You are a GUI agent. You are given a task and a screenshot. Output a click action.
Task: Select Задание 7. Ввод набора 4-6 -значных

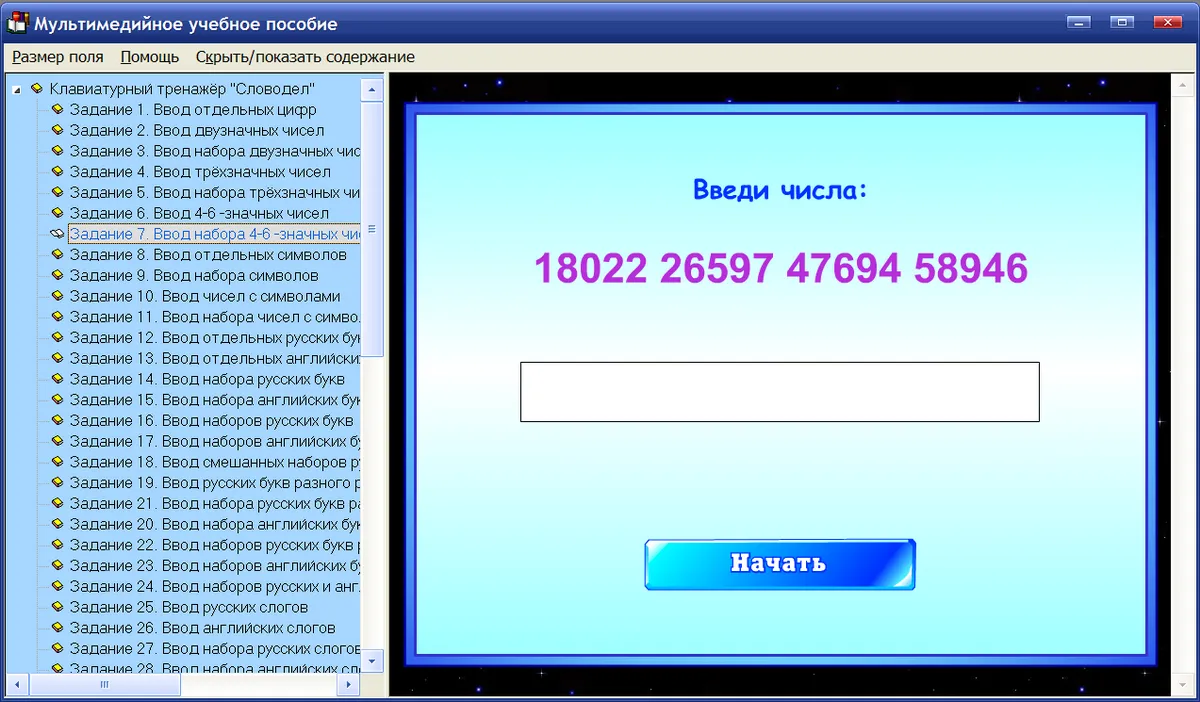click(x=214, y=234)
